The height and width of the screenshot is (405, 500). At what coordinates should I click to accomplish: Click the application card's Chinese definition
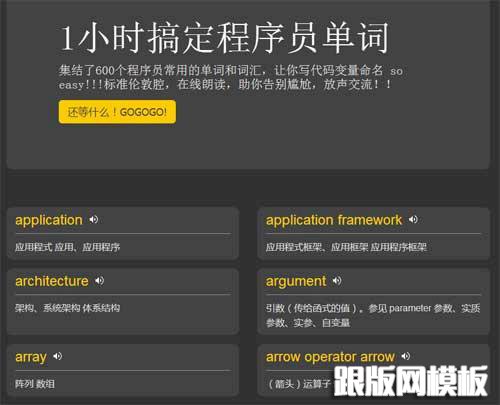(x=67, y=247)
